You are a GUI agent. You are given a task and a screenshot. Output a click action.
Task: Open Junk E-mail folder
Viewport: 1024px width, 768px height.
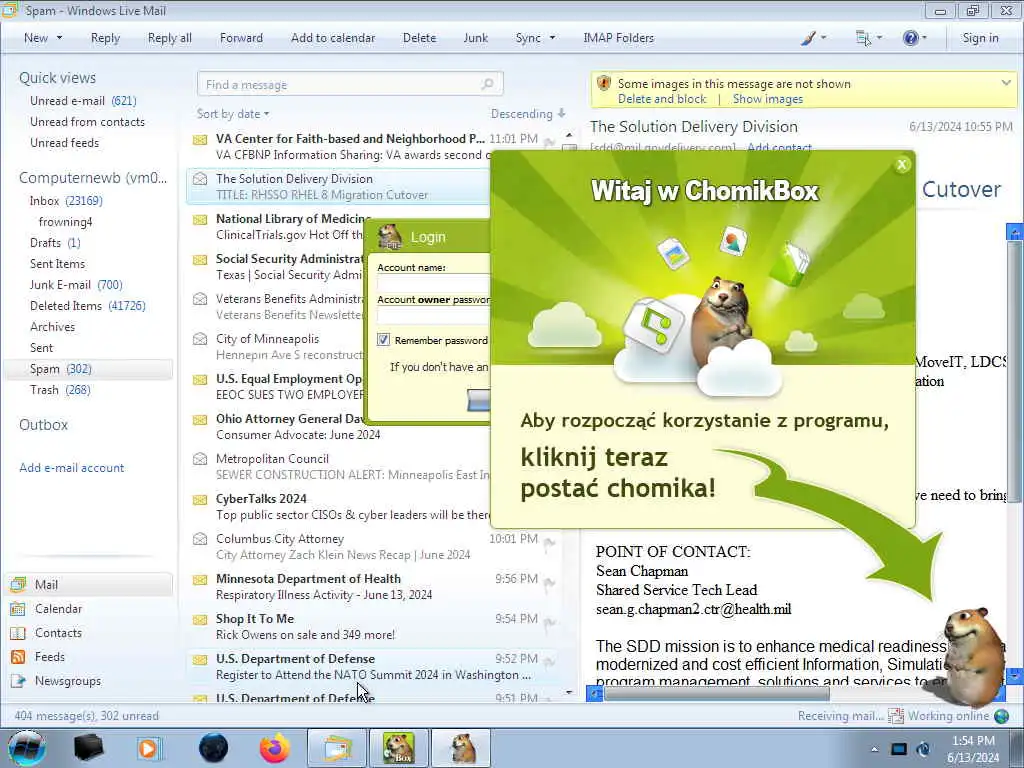pyautogui.click(x=76, y=285)
